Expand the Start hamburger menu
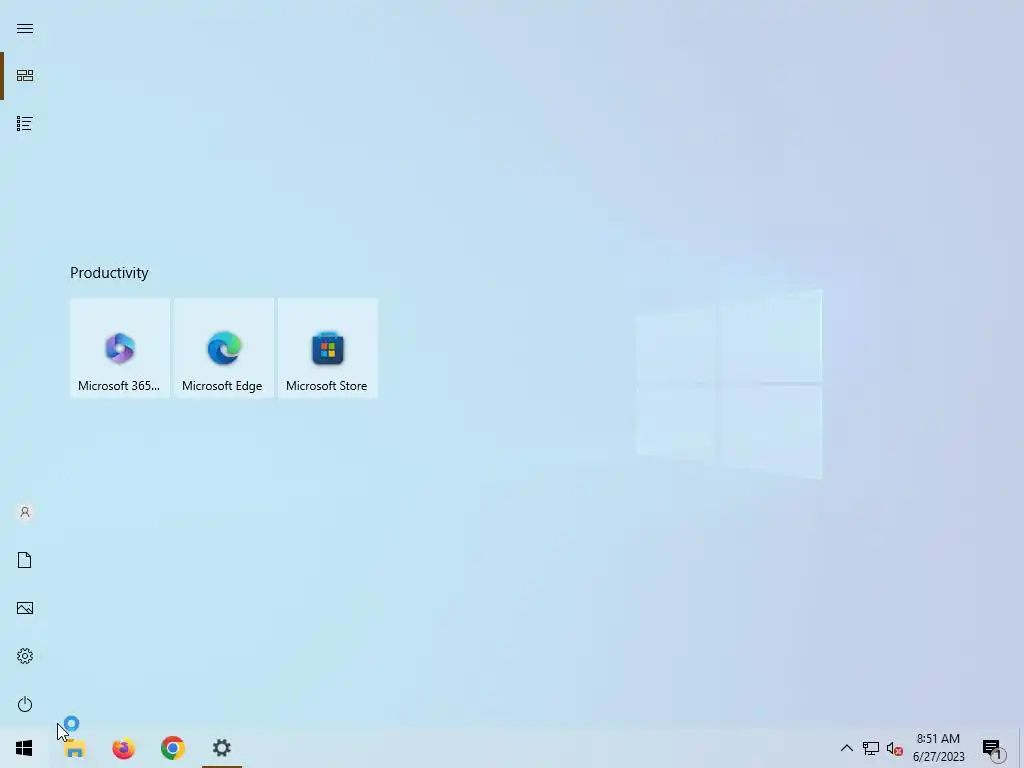The image size is (1024, 768). (x=25, y=28)
